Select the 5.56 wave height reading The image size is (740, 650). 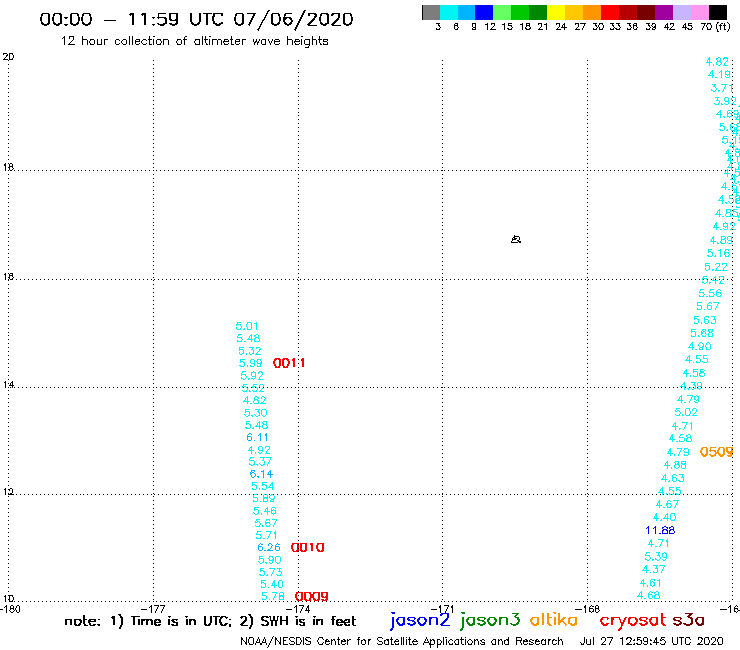[710, 293]
